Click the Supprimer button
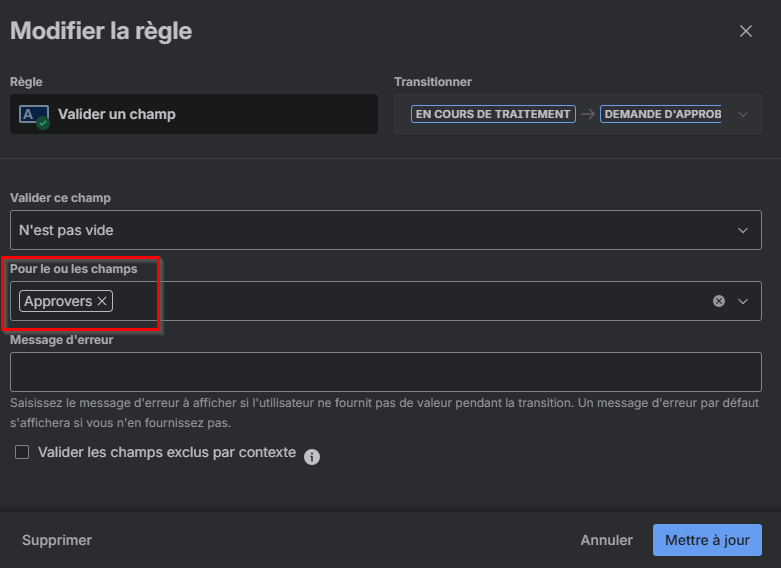 (57, 540)
